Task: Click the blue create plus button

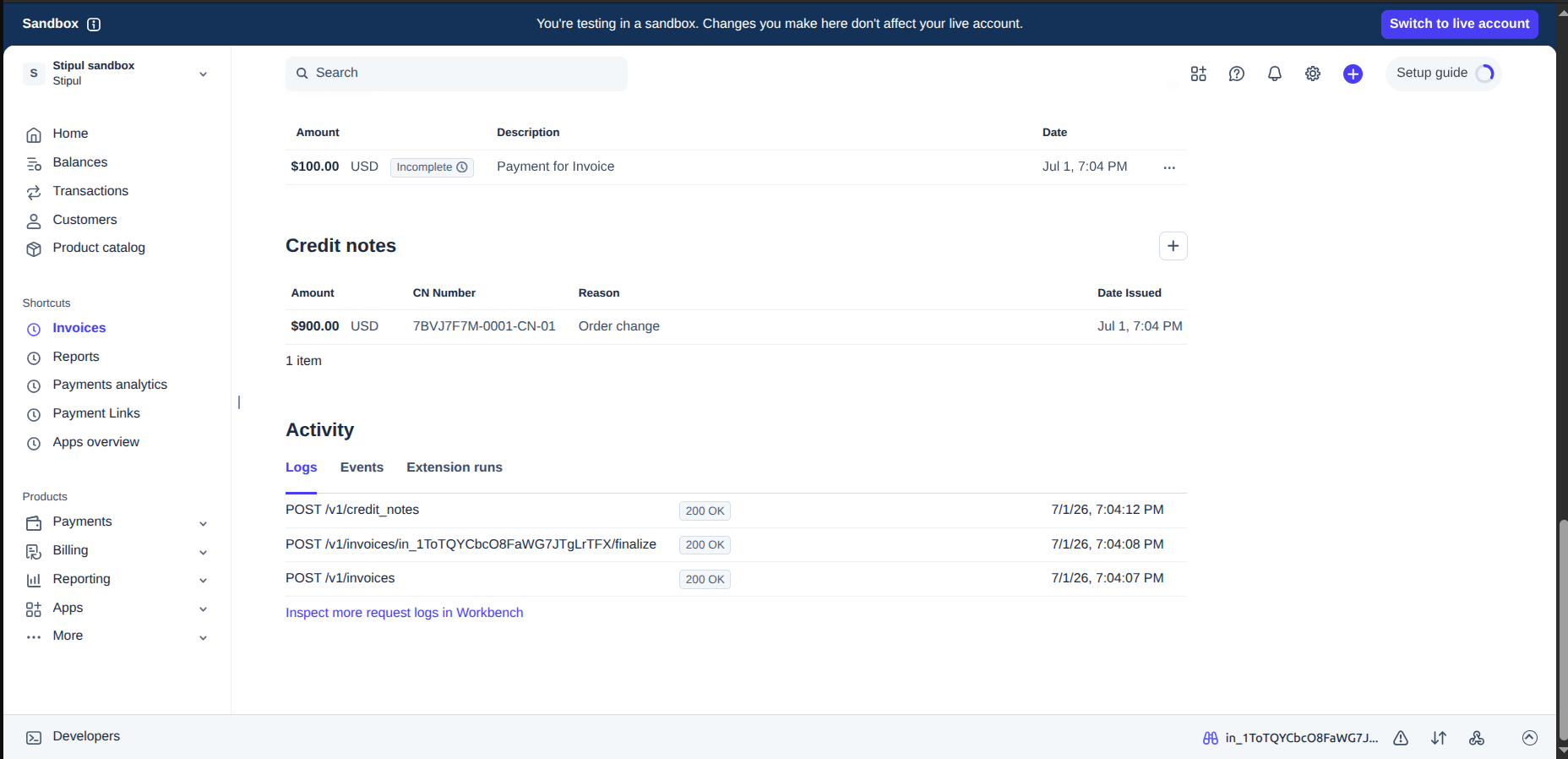Action: pyautogui.click(x=1353, y=74)
